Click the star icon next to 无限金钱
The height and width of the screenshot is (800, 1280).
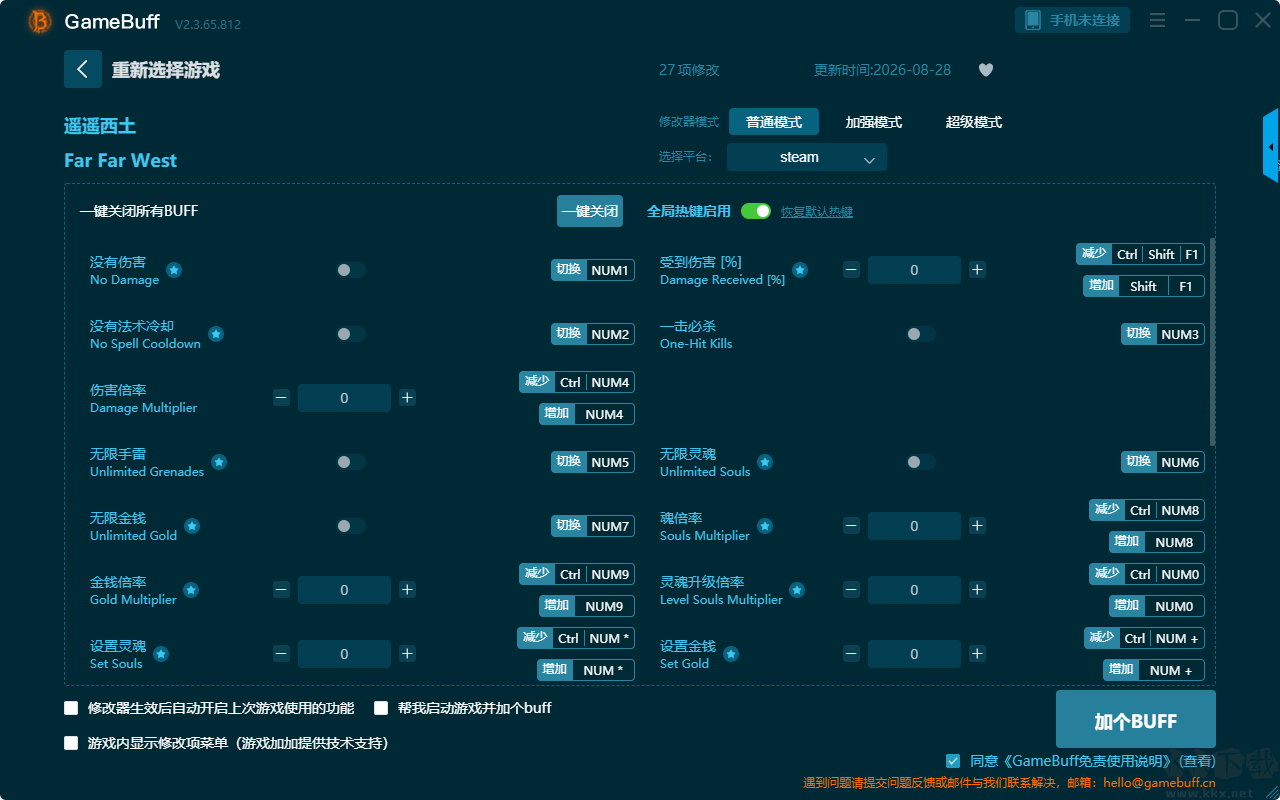pos(192,526)
